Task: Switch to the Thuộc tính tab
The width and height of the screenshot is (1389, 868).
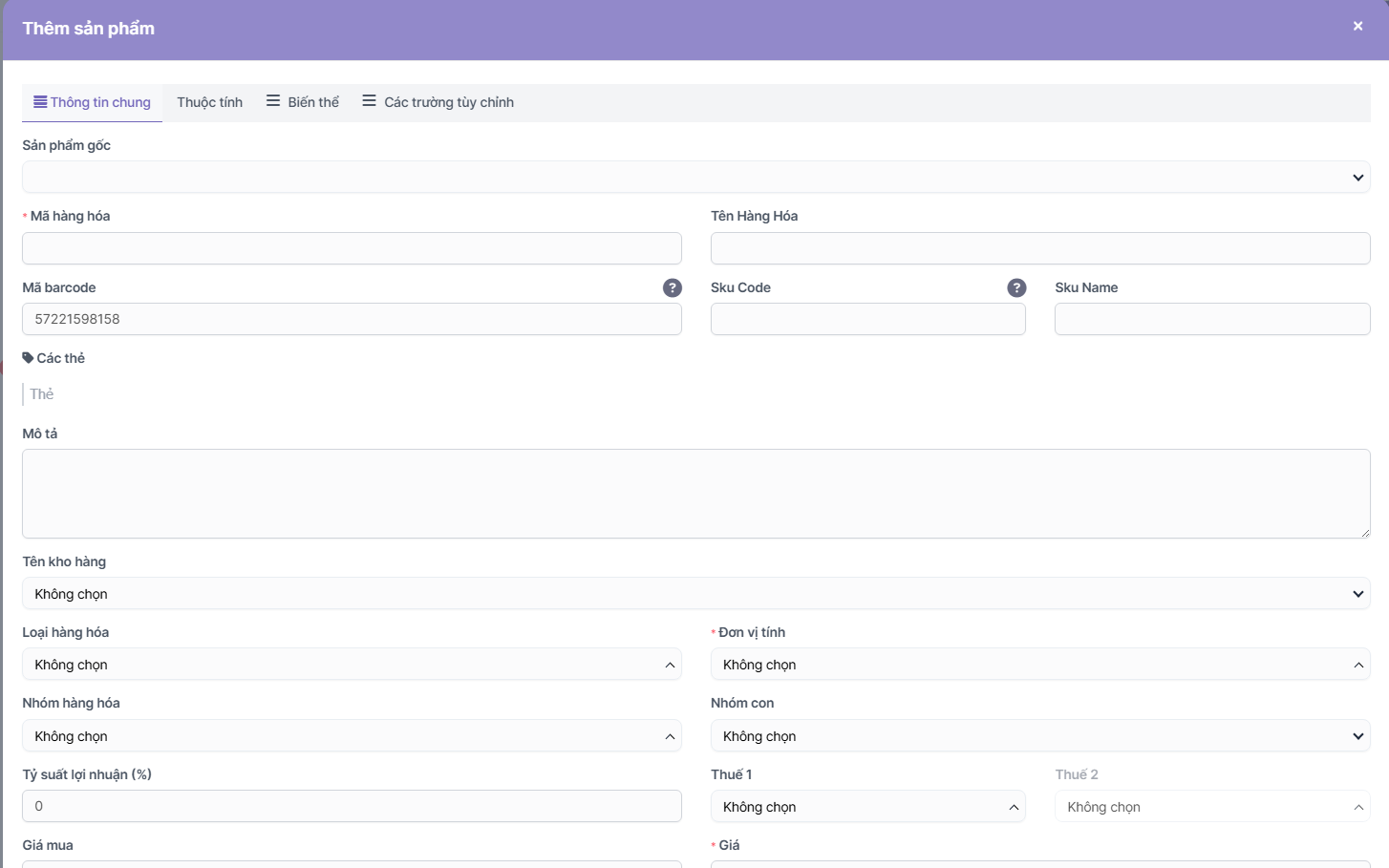Action: pyautogui.click(x=209, y=102)
